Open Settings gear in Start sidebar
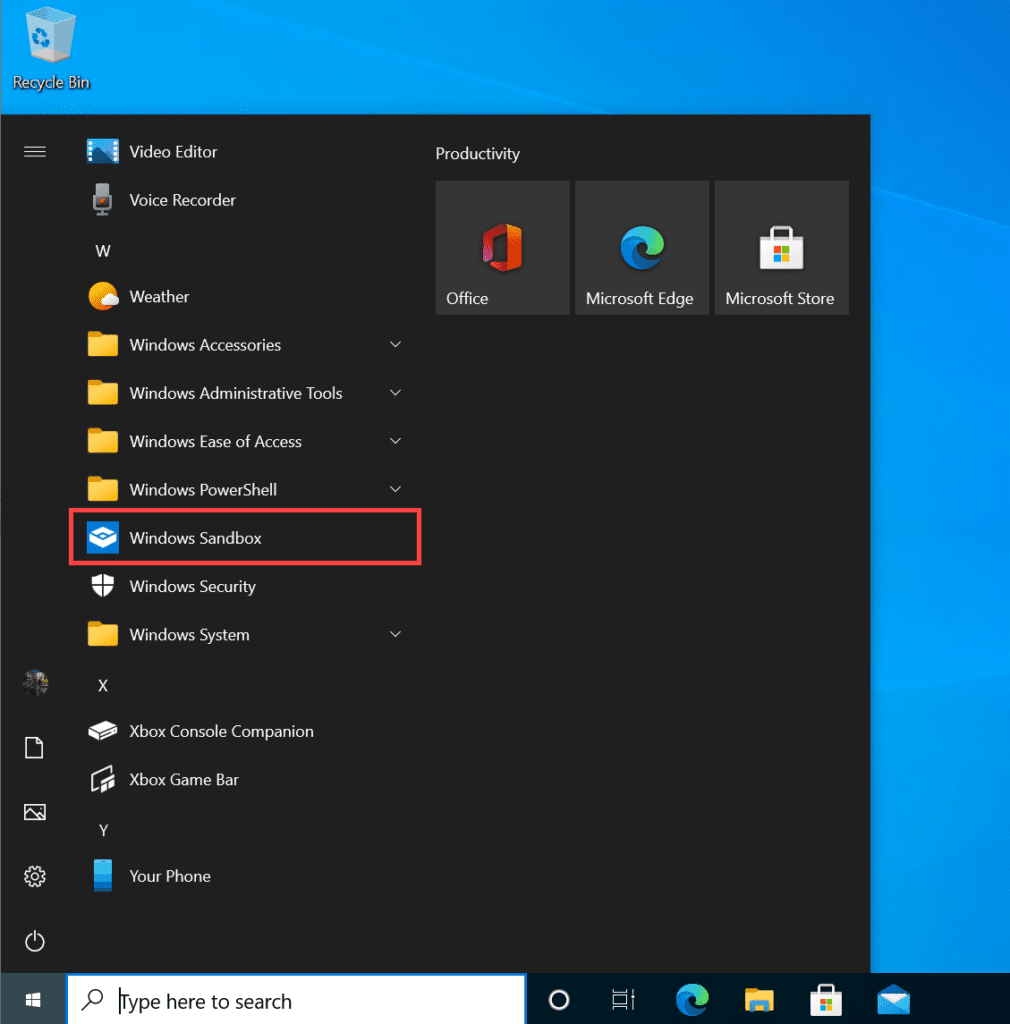Viewport: 1010px width, 1024px height. click(x=35, y=876)
